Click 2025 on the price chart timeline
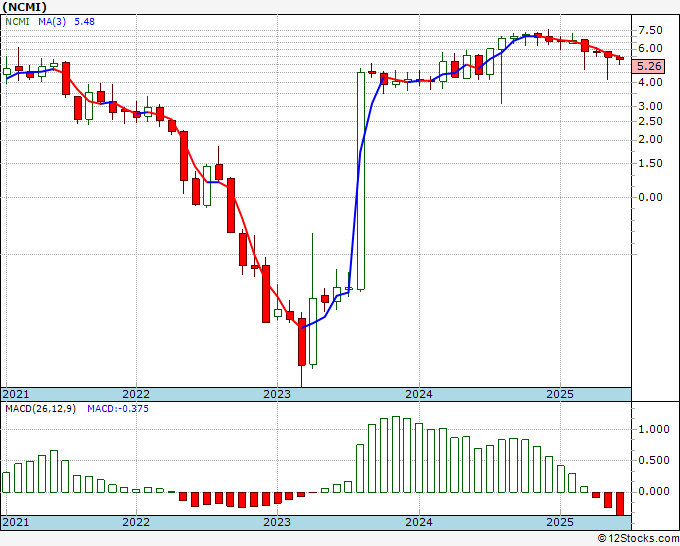This screenshot has width=680, height=546. pos(559,394)
